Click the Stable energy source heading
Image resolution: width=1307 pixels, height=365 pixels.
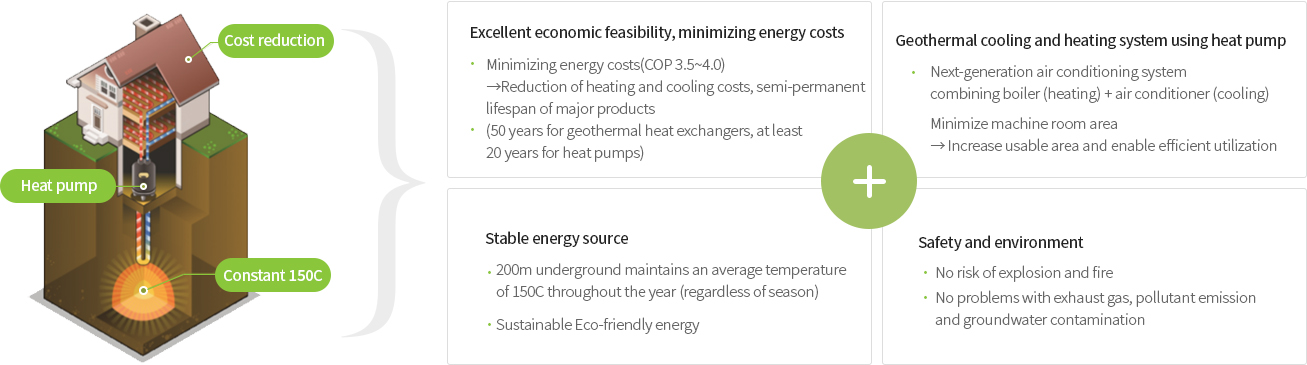(x=557, y=238)
